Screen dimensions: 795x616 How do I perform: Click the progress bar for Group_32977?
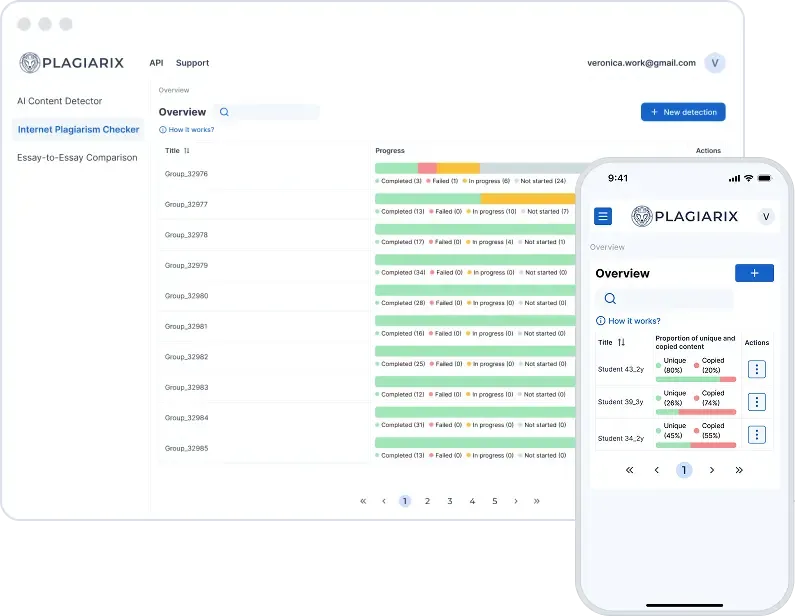475,199
